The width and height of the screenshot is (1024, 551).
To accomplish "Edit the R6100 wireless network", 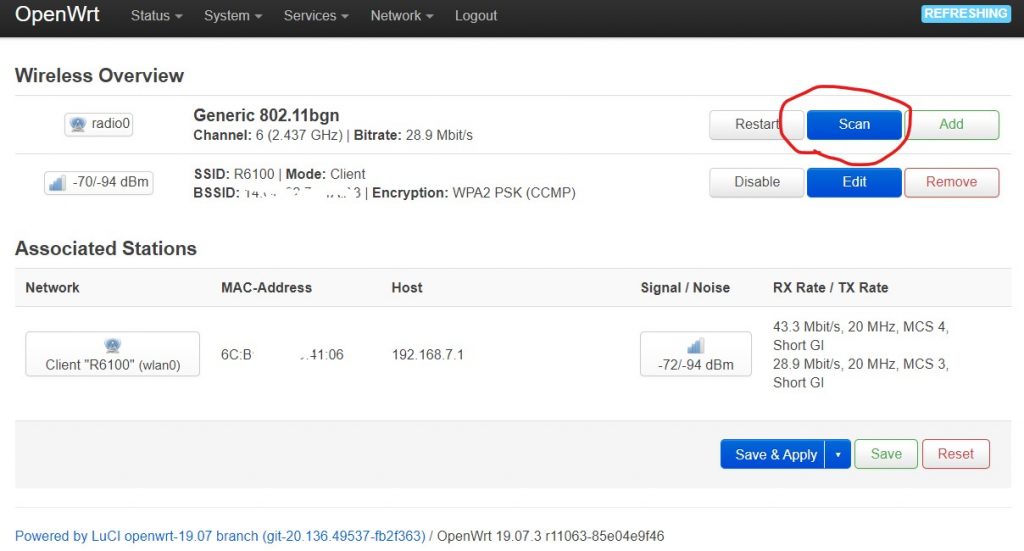I will point(854,182).
